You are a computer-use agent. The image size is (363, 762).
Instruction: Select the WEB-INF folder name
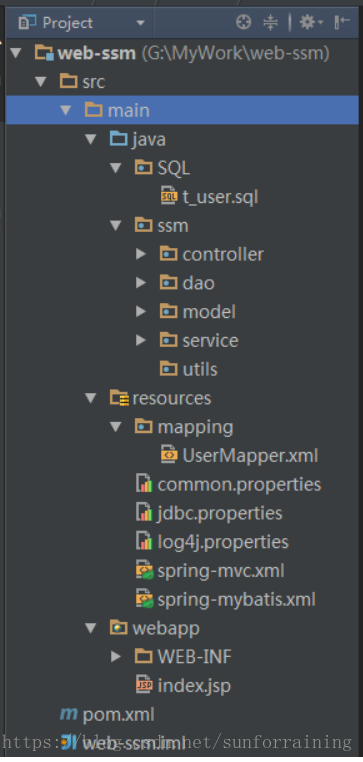[x=194, y=657]
